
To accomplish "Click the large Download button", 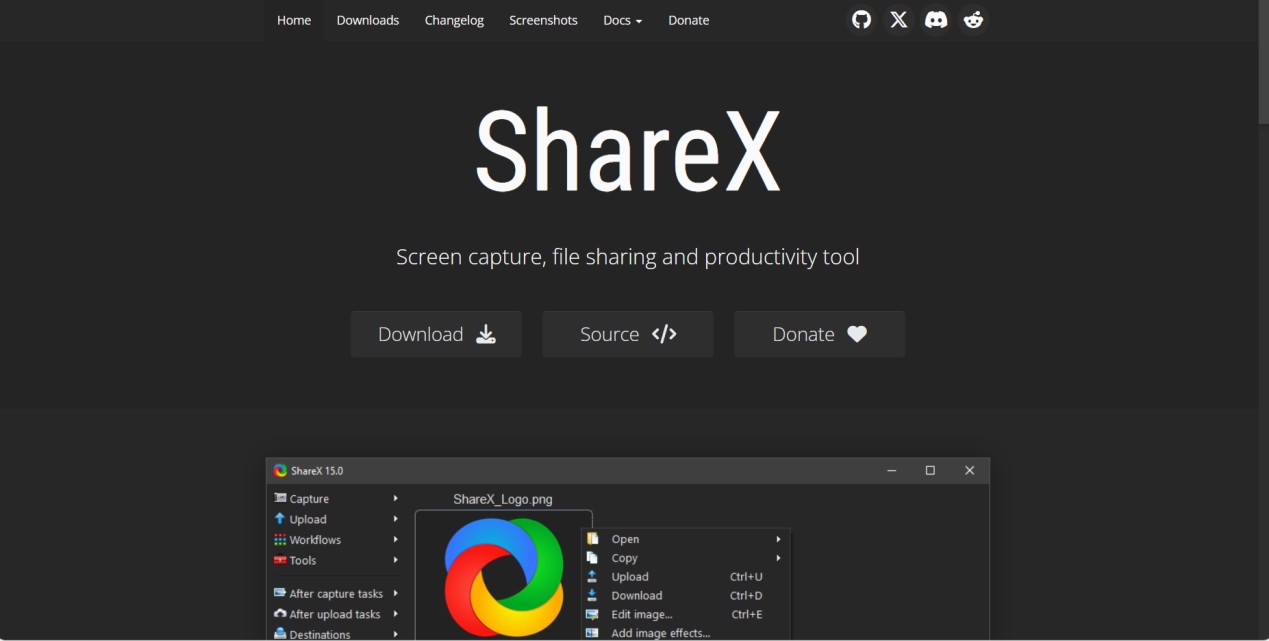I will 436,334.
